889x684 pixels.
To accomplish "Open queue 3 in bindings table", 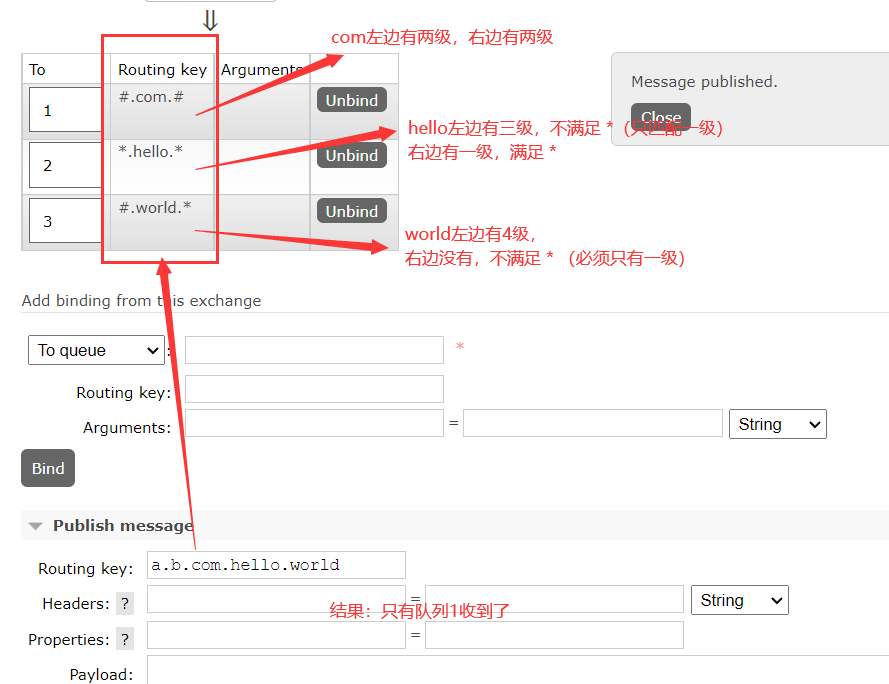I will 65,221.
